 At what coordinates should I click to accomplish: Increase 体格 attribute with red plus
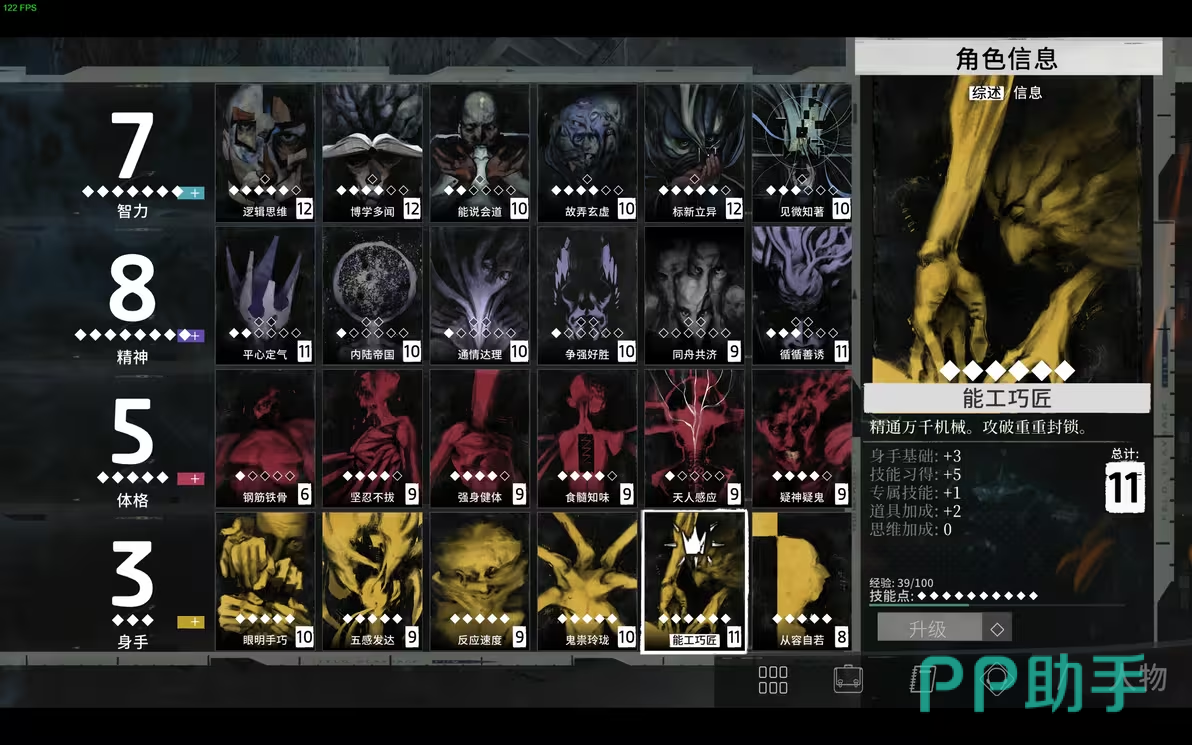190,479
